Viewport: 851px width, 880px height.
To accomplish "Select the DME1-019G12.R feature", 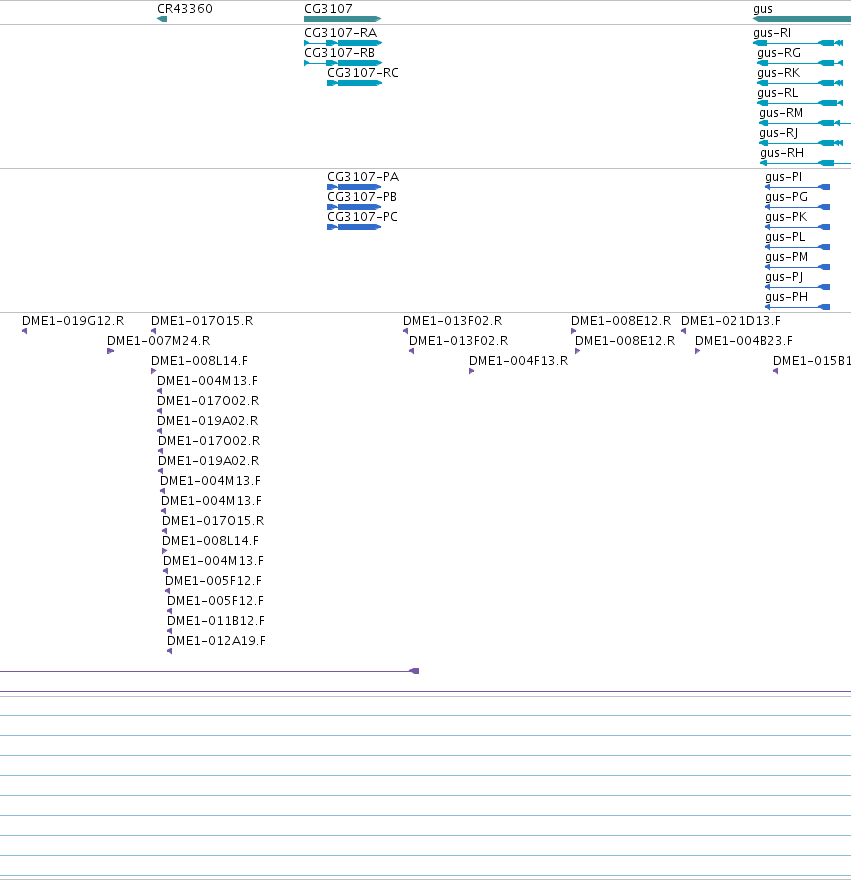I will point(25,331).
